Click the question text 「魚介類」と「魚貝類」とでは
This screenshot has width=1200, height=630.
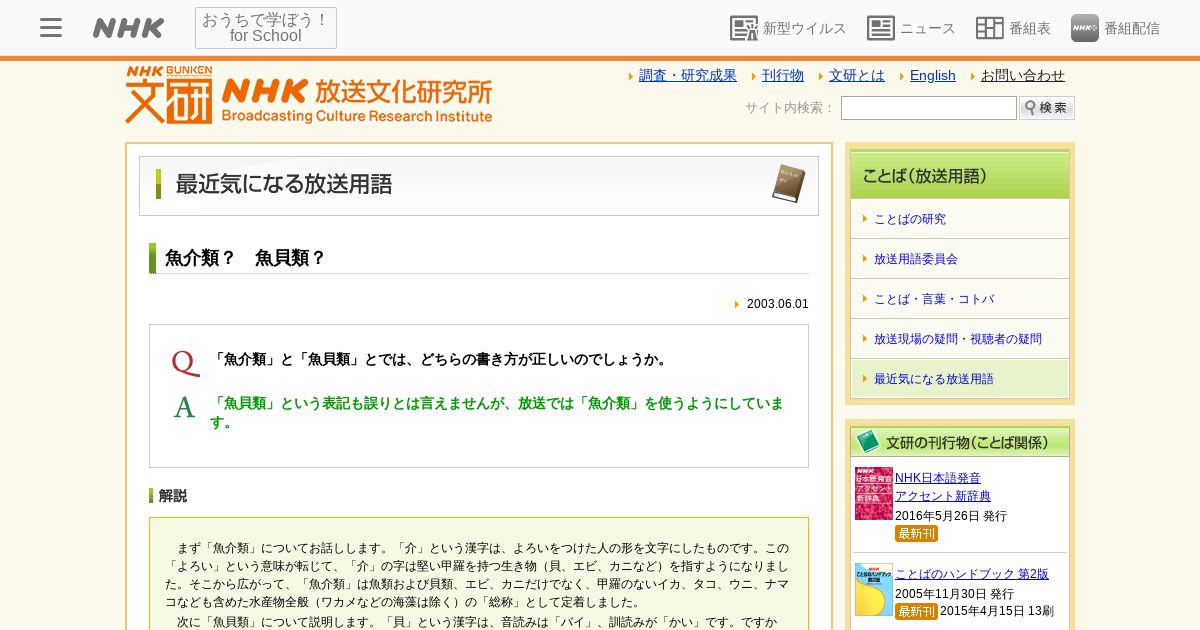point(441,359)
